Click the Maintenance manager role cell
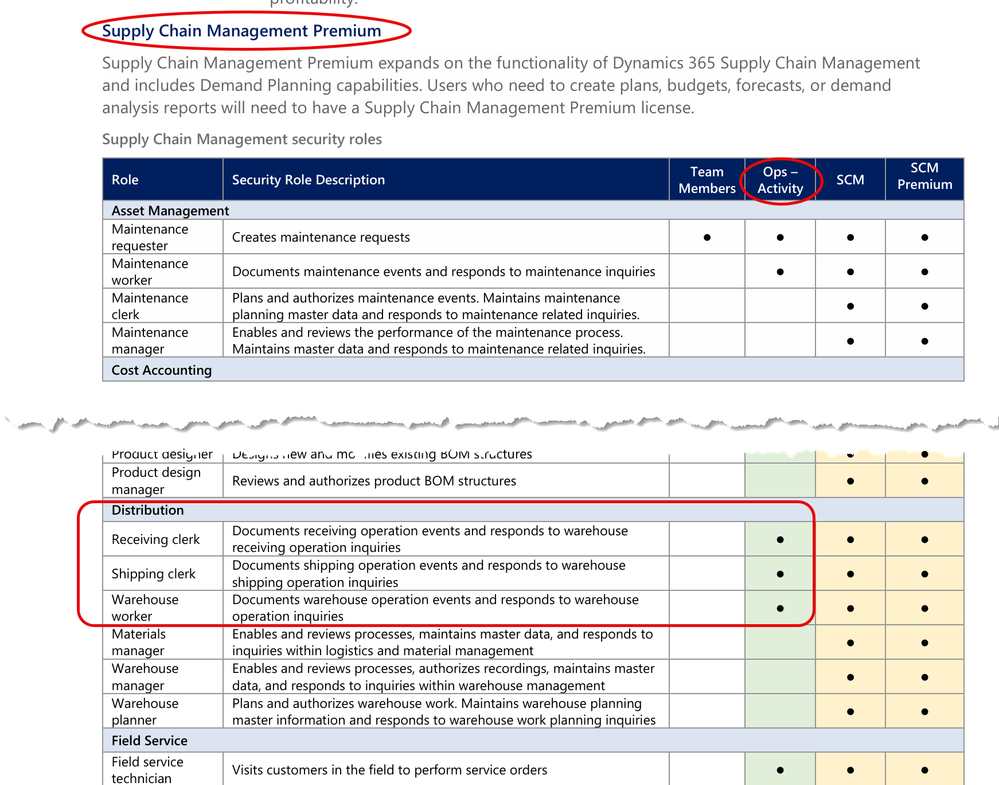 [162, 340]
